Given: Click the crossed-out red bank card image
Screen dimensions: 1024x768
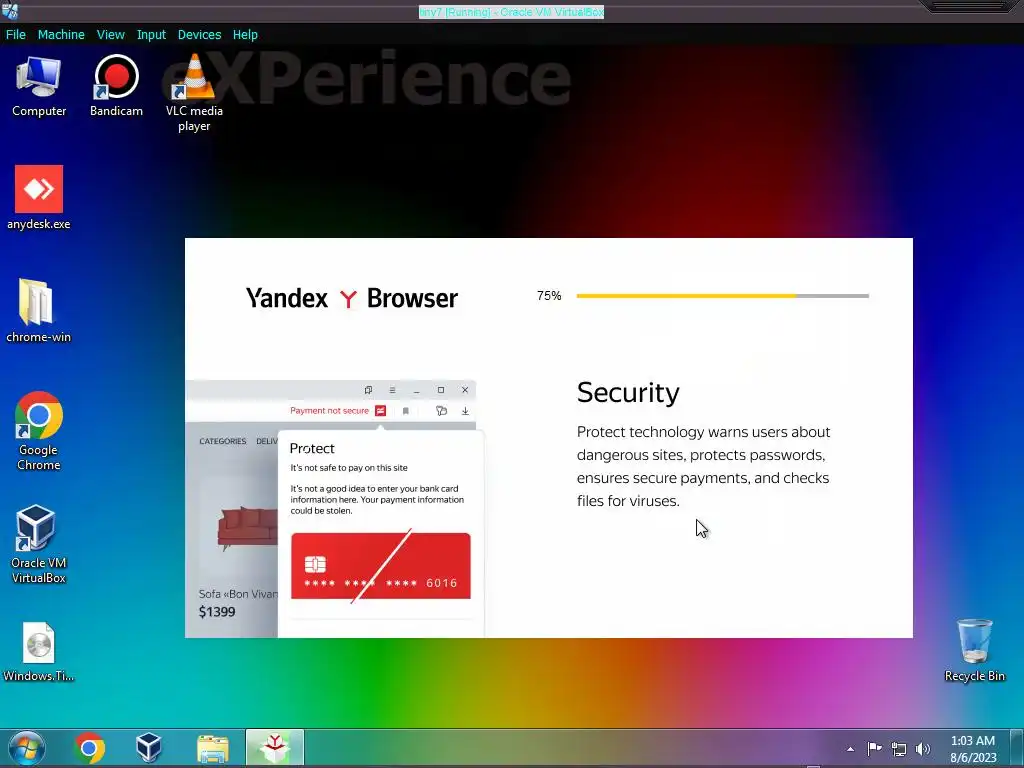Looking at the screenshot, I should coord(381,566).
